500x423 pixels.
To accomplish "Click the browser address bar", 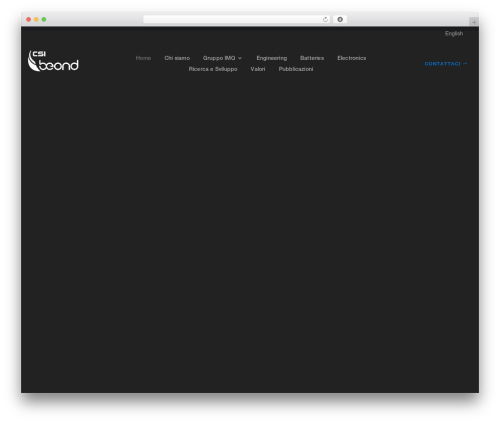I will pos(237,19).
